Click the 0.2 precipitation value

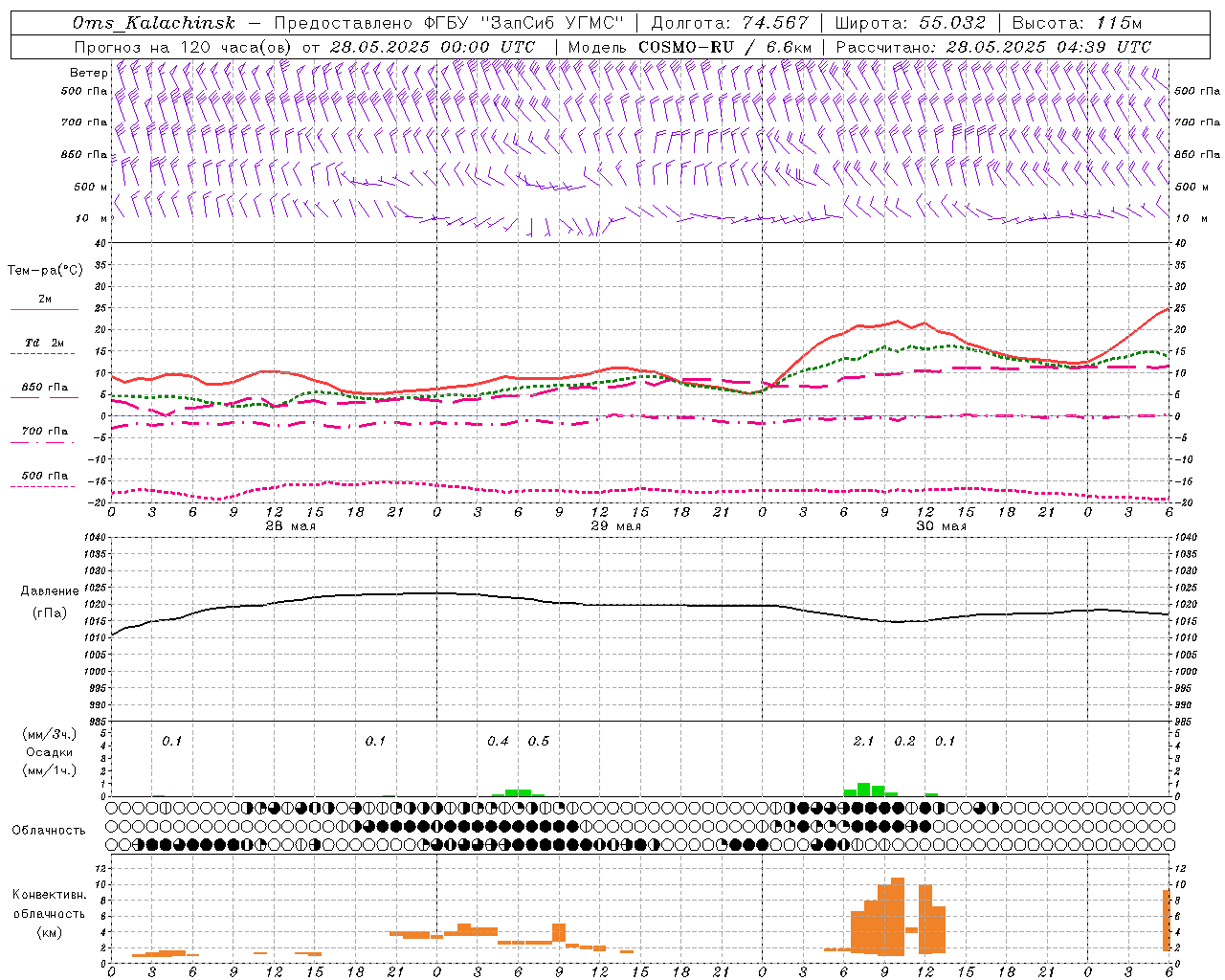pos(904,741)
